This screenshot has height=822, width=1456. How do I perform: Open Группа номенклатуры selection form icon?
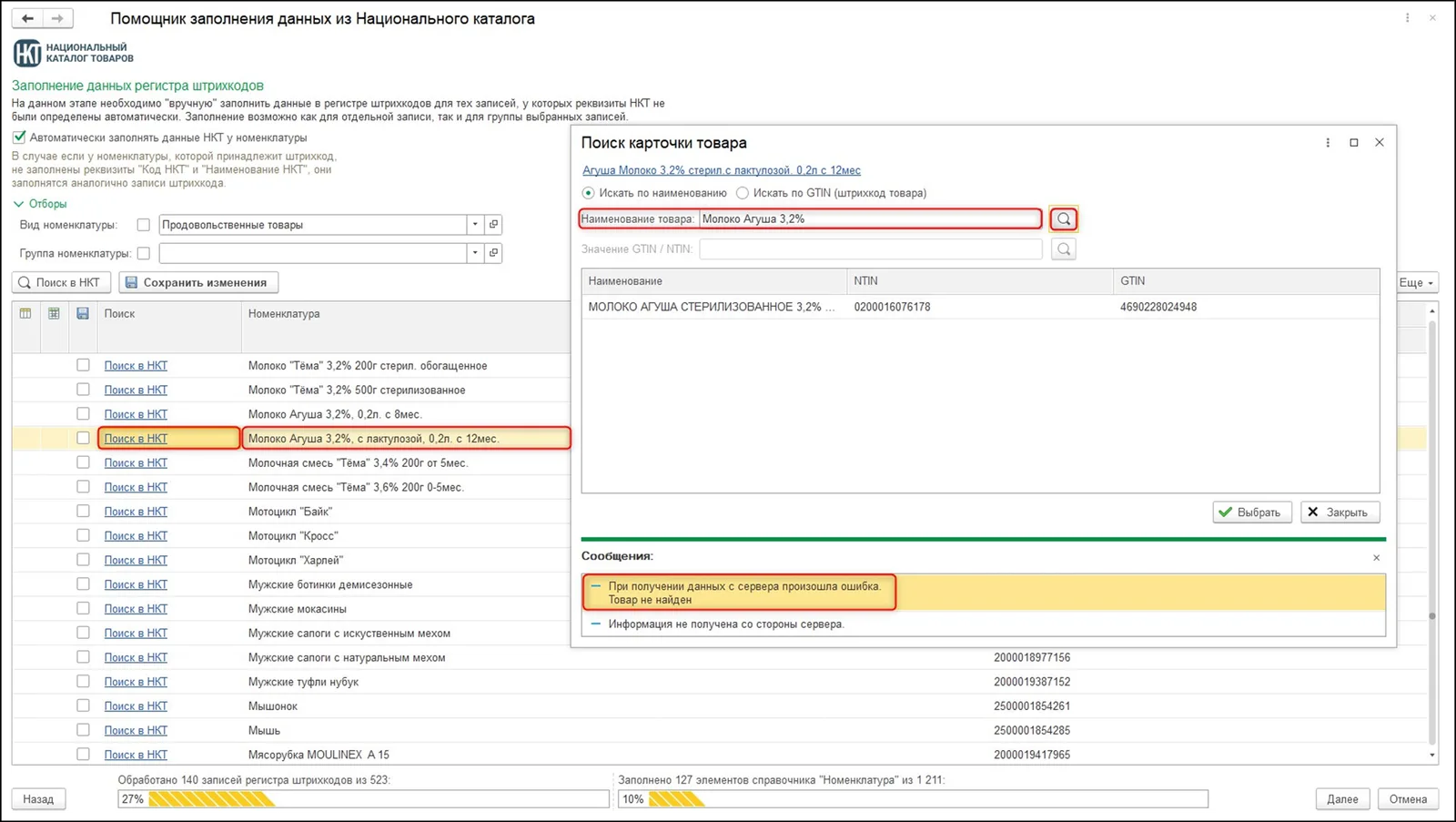pos(493,252)
